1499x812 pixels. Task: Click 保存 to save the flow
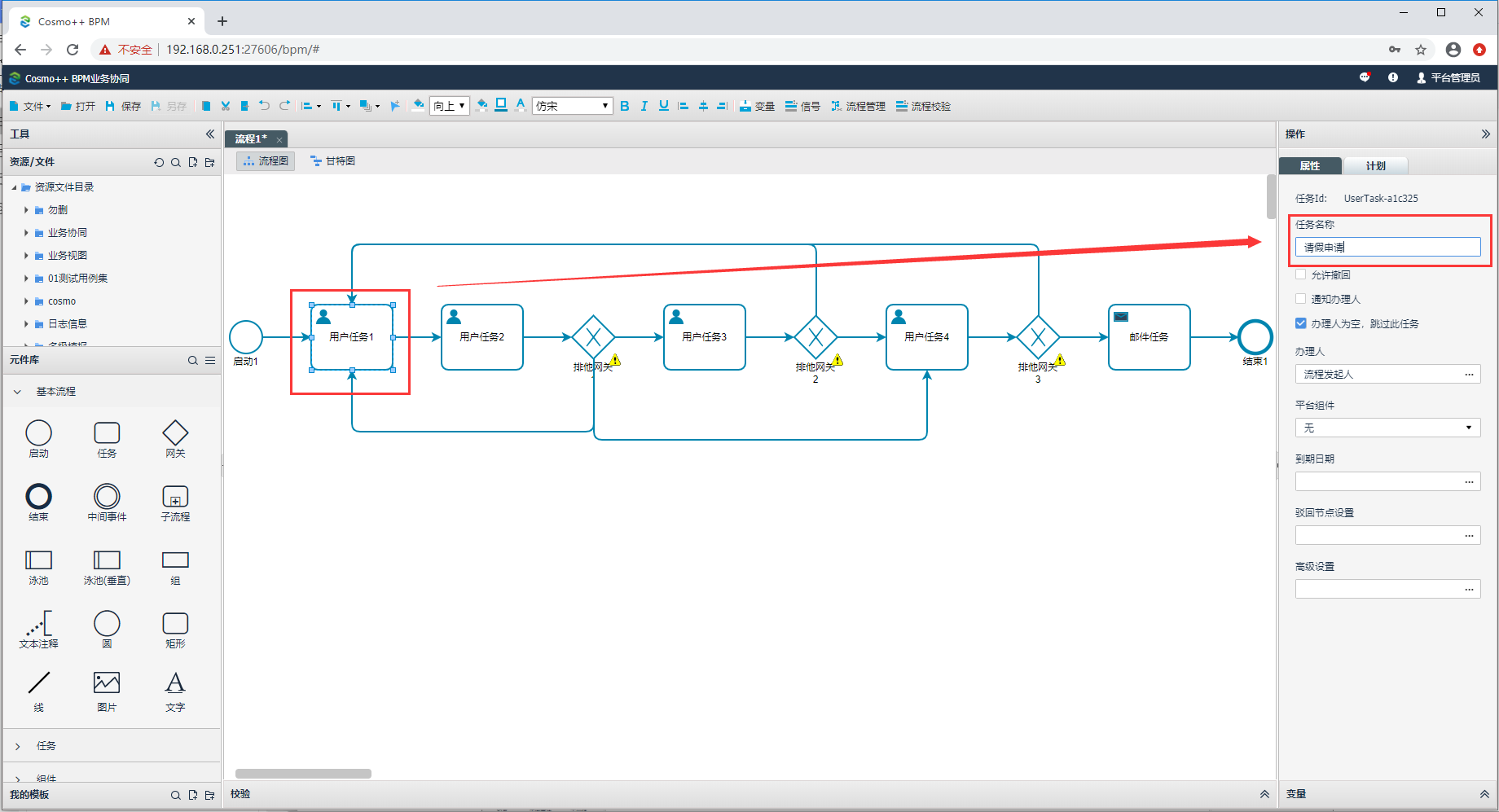(123, 106)
